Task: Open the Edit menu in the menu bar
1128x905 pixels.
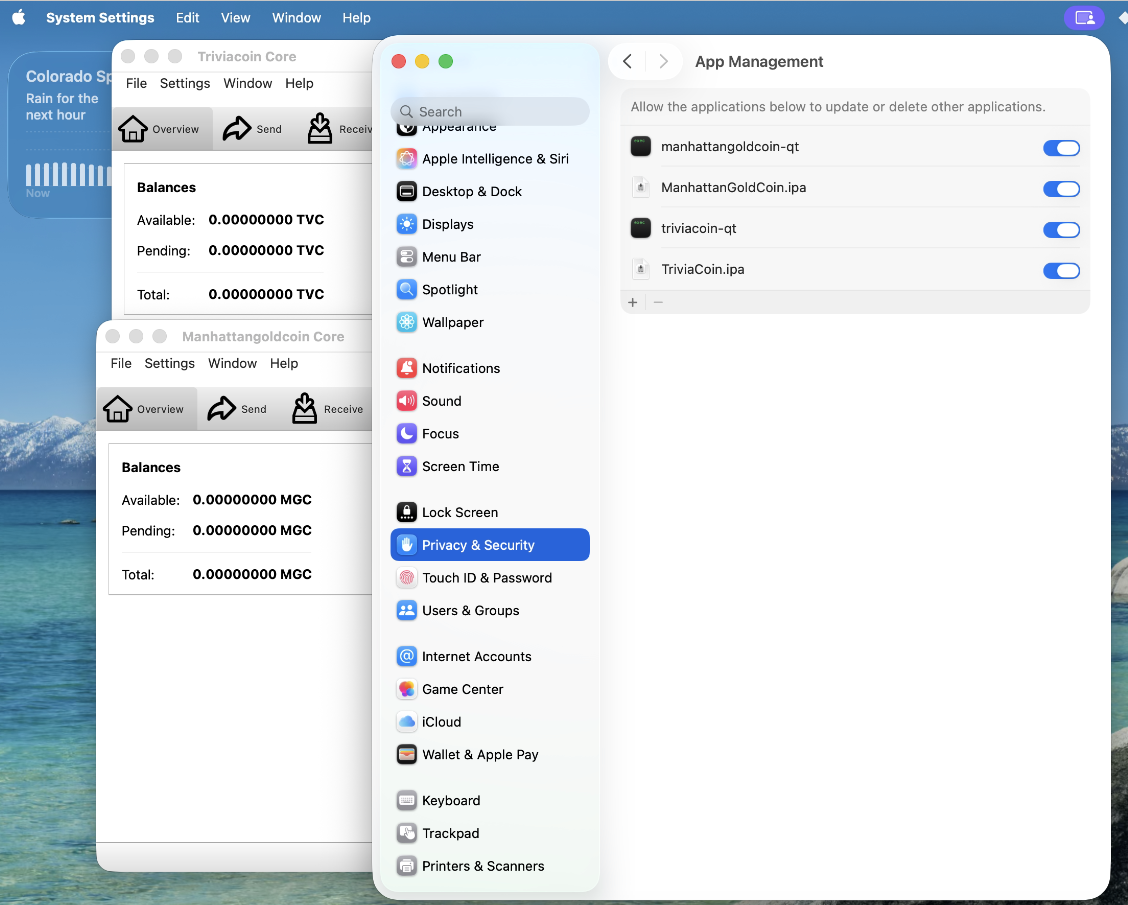Action: [x=187, y=18]
